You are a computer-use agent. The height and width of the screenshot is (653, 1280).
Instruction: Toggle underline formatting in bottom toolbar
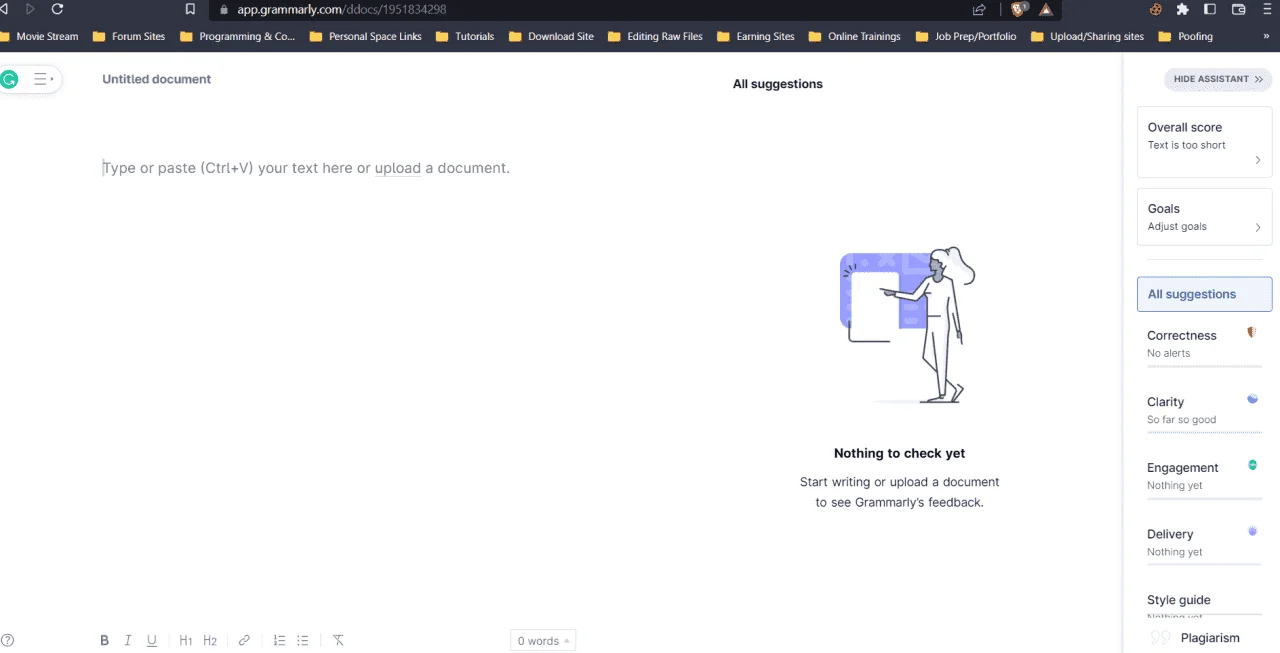152,641
